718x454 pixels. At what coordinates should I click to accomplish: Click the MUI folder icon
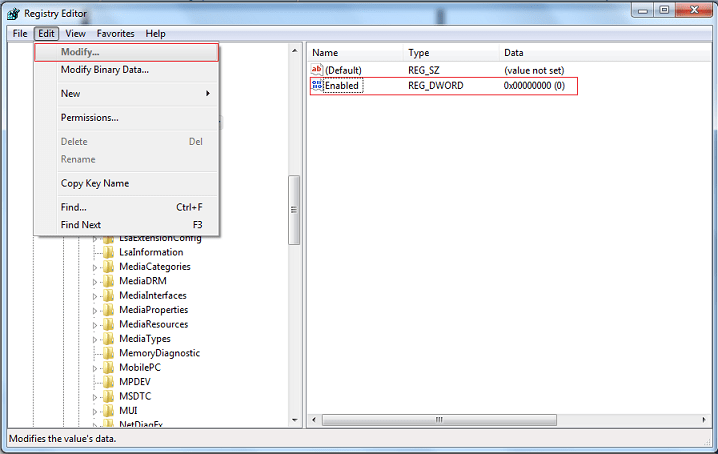[109, 411]
